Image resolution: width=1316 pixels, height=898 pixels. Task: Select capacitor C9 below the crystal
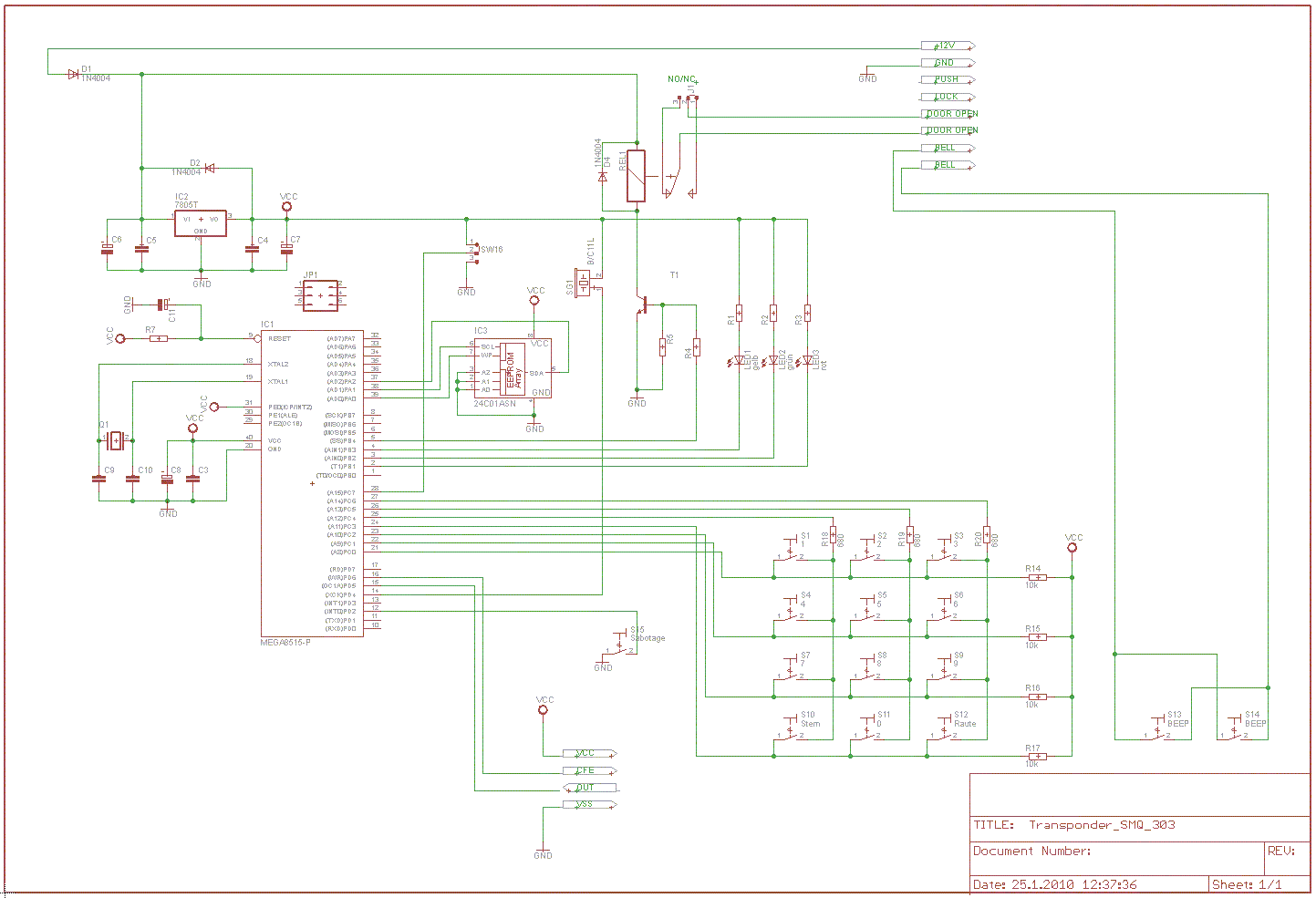coord(98,479)
